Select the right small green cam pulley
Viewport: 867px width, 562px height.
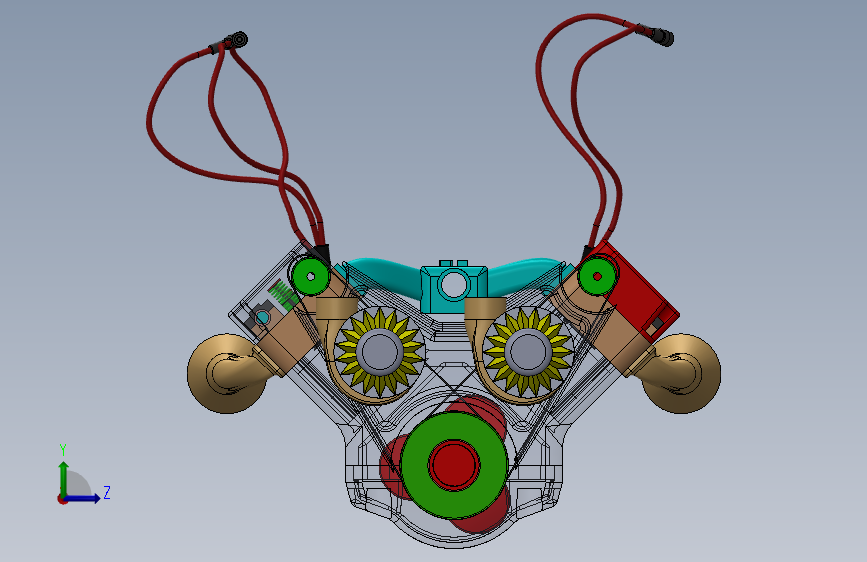point(597,275)
